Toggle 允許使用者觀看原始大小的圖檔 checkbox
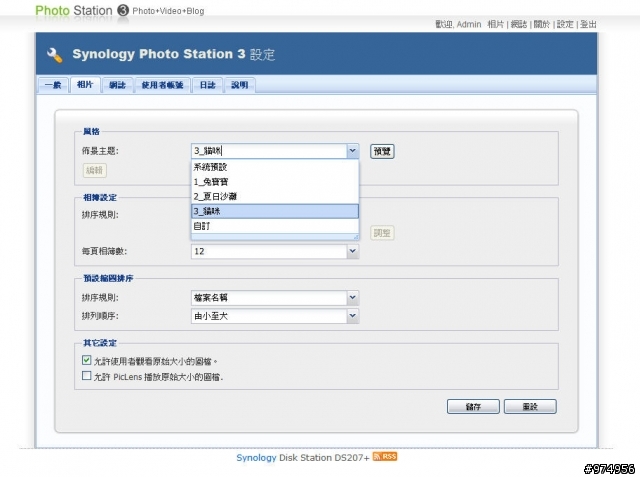640x477 pixels. click(x=86, y=360)
